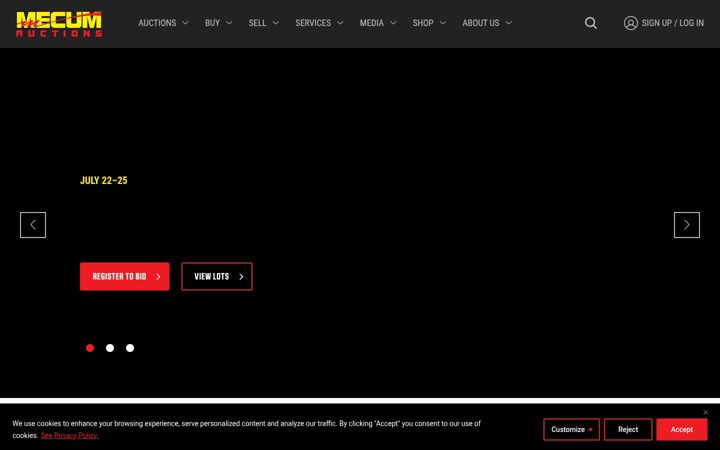Image resolution: width=720 pixels, height=450 pixels.
Task: Reject cookies in the banner
Action: point(628,429)
